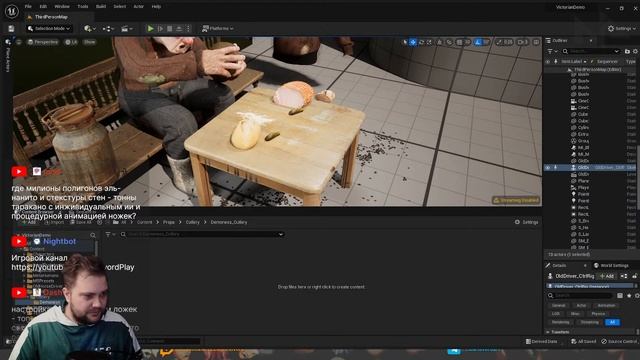Toggle rotation angle snapping in viewport

point(478,42)
